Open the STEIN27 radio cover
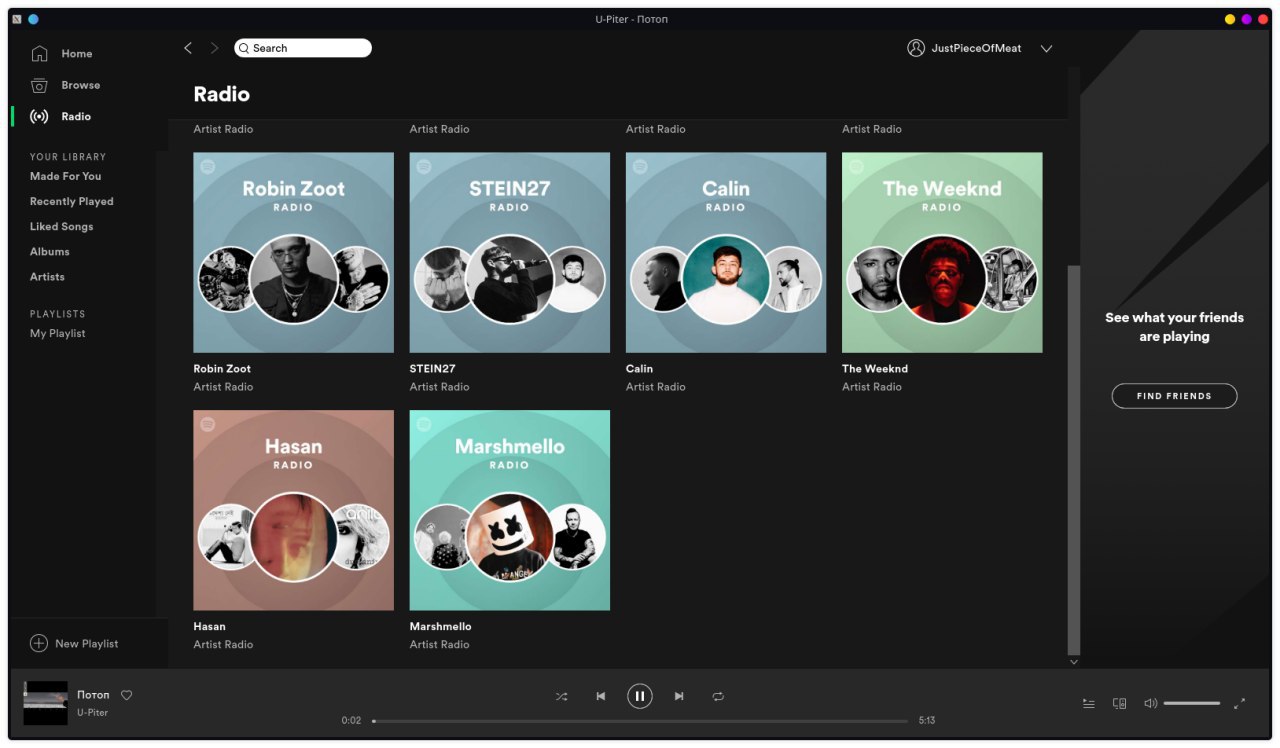Image resolution: width=1280 pixels, height=748 pixels. (509, 252)
